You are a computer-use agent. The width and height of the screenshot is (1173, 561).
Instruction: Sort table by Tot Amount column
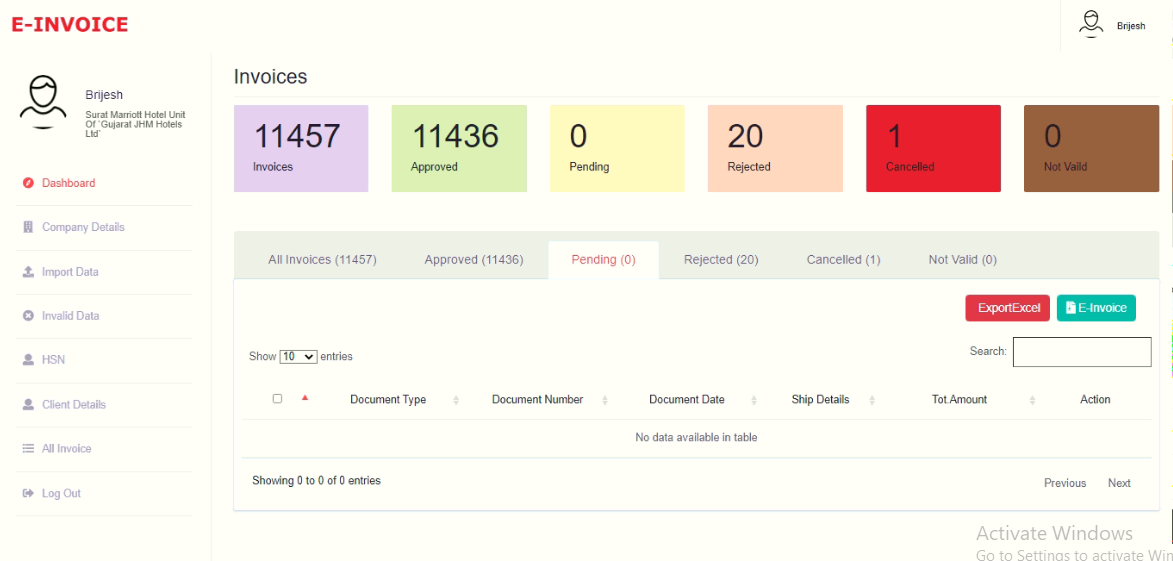click(x=959, y=400)
